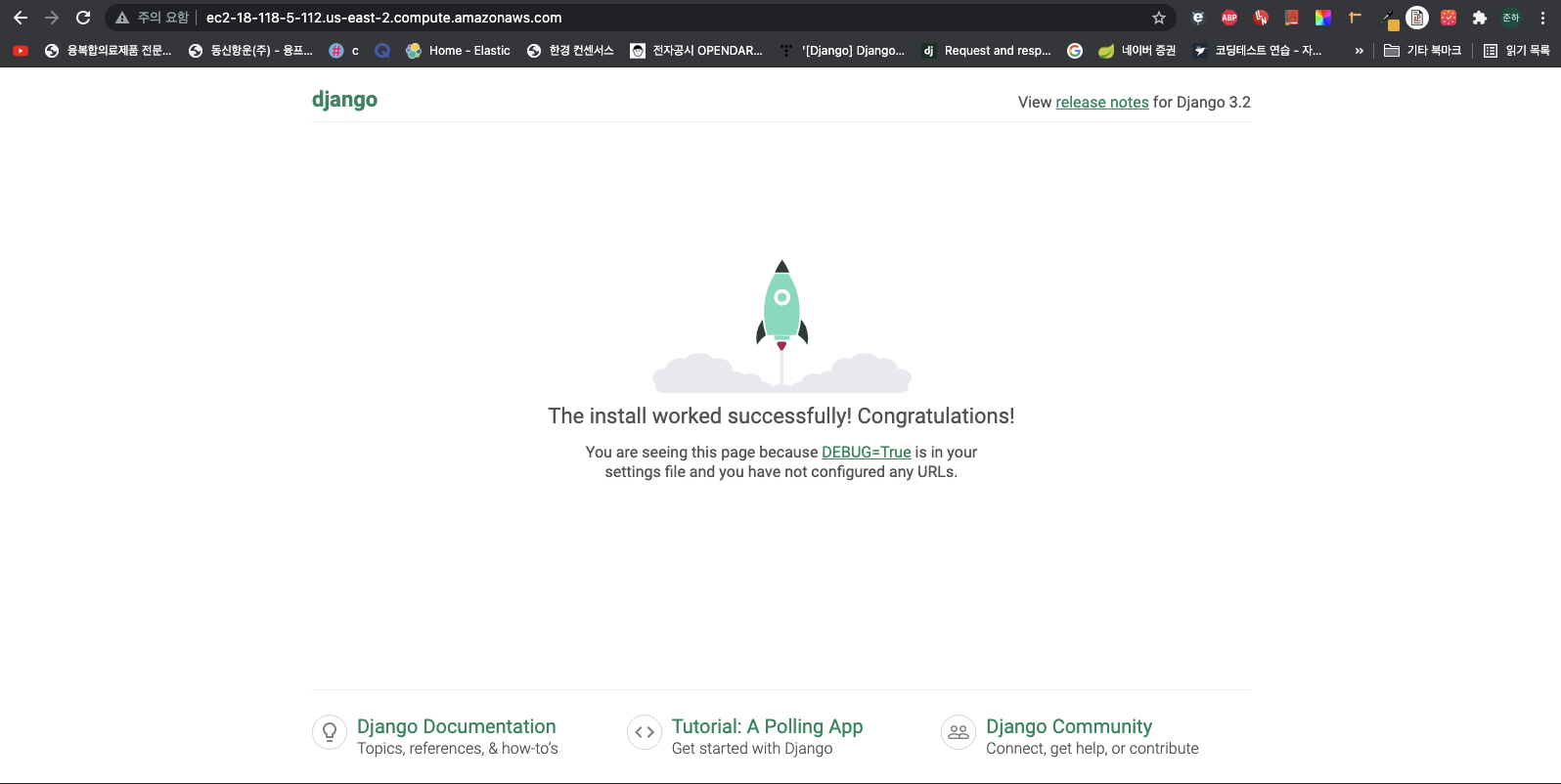Open the 네이버 증권 bookmark
The width and height of the screenshot is (1561, 784).
click(x=1137, y=51)
